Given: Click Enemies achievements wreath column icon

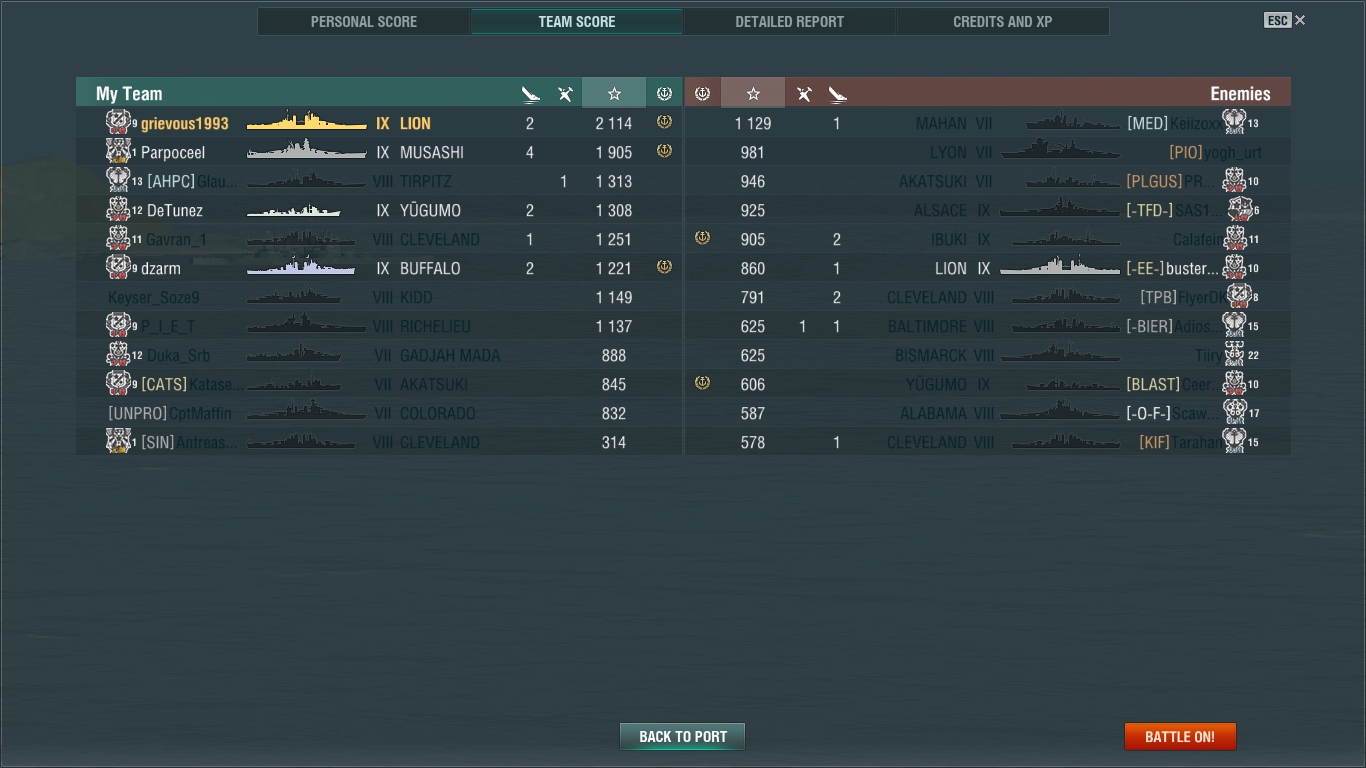Looking at the screenshot, I should 702,93.
